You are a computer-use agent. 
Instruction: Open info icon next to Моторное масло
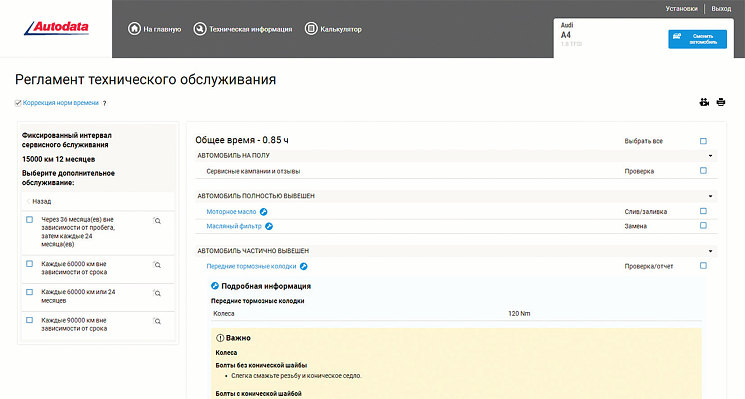click(263, 212)
